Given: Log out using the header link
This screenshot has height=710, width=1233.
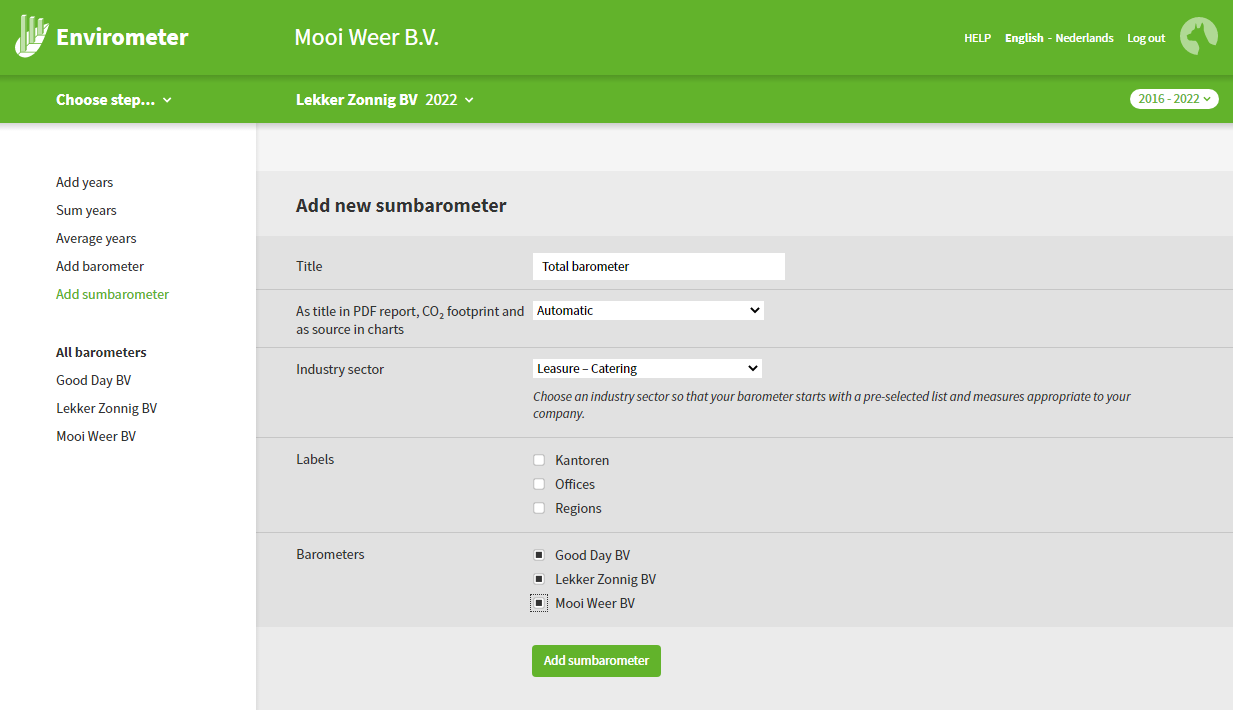Looking at the screenshot, I should [x=1146, y=38].
